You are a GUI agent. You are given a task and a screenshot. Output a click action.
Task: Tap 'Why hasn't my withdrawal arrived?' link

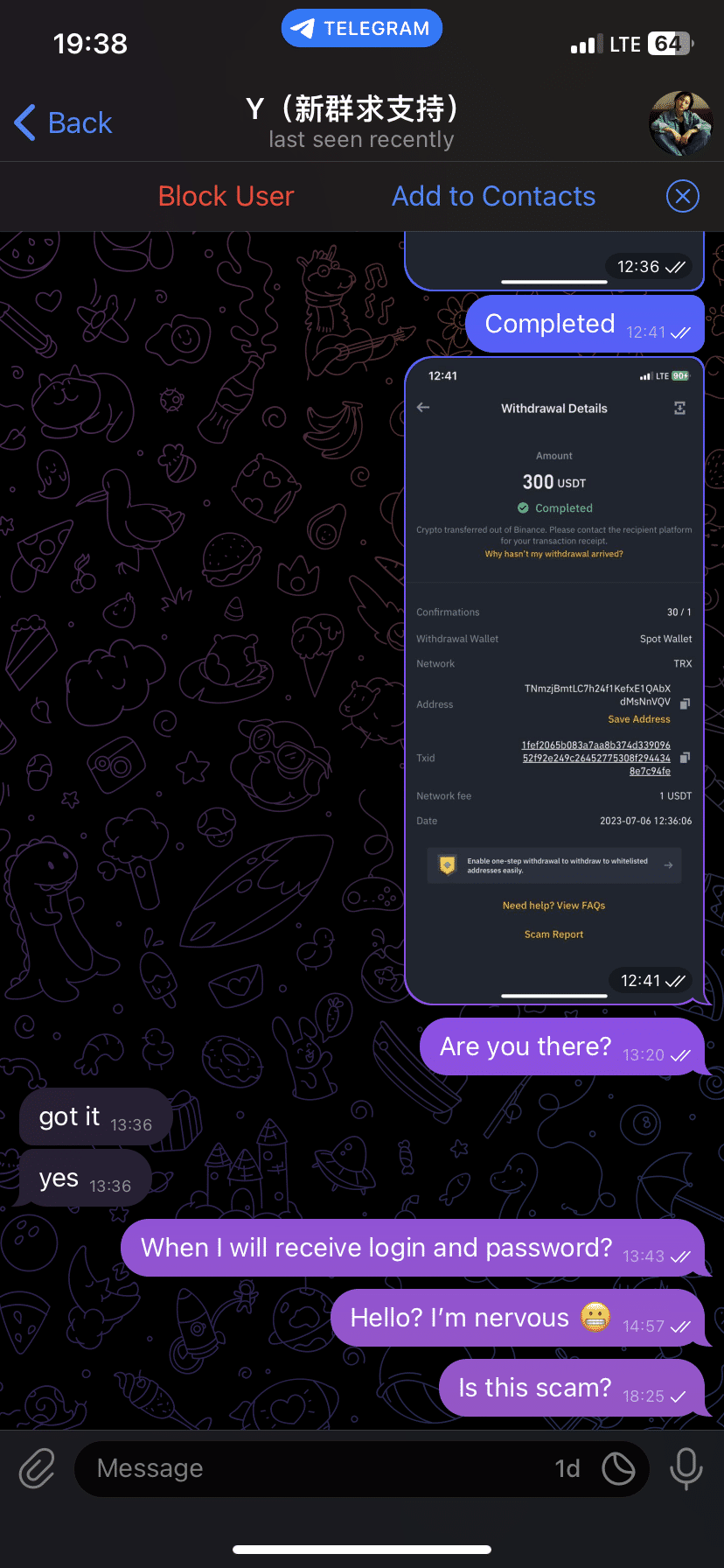pos(554,554)
